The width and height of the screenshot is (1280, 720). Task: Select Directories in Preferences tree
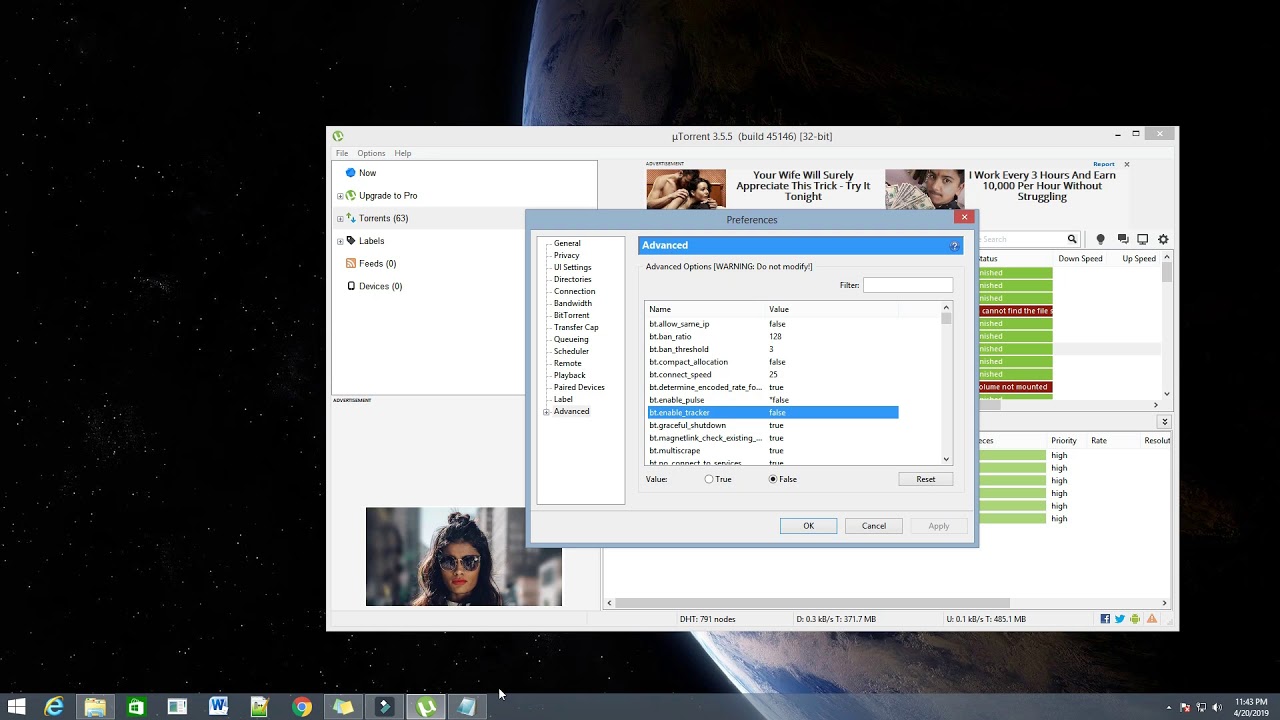click(x=572, y=279)
